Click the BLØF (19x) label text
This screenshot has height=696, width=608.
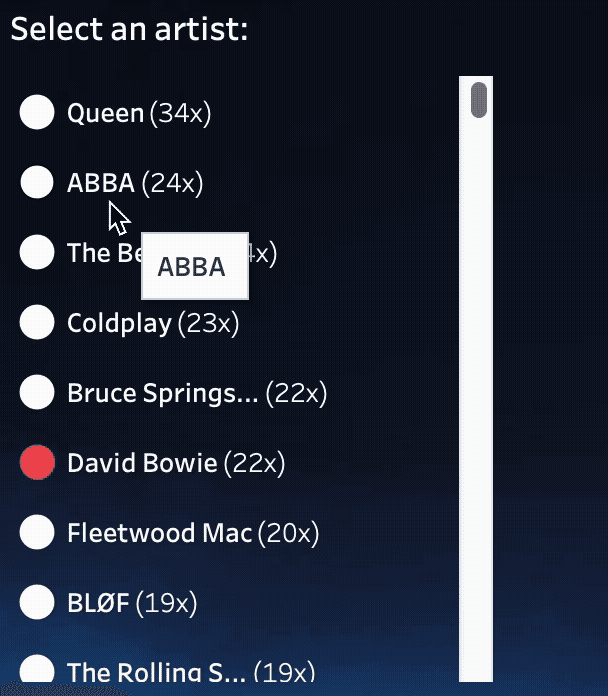pyautogui.click(x=132, y=603)
